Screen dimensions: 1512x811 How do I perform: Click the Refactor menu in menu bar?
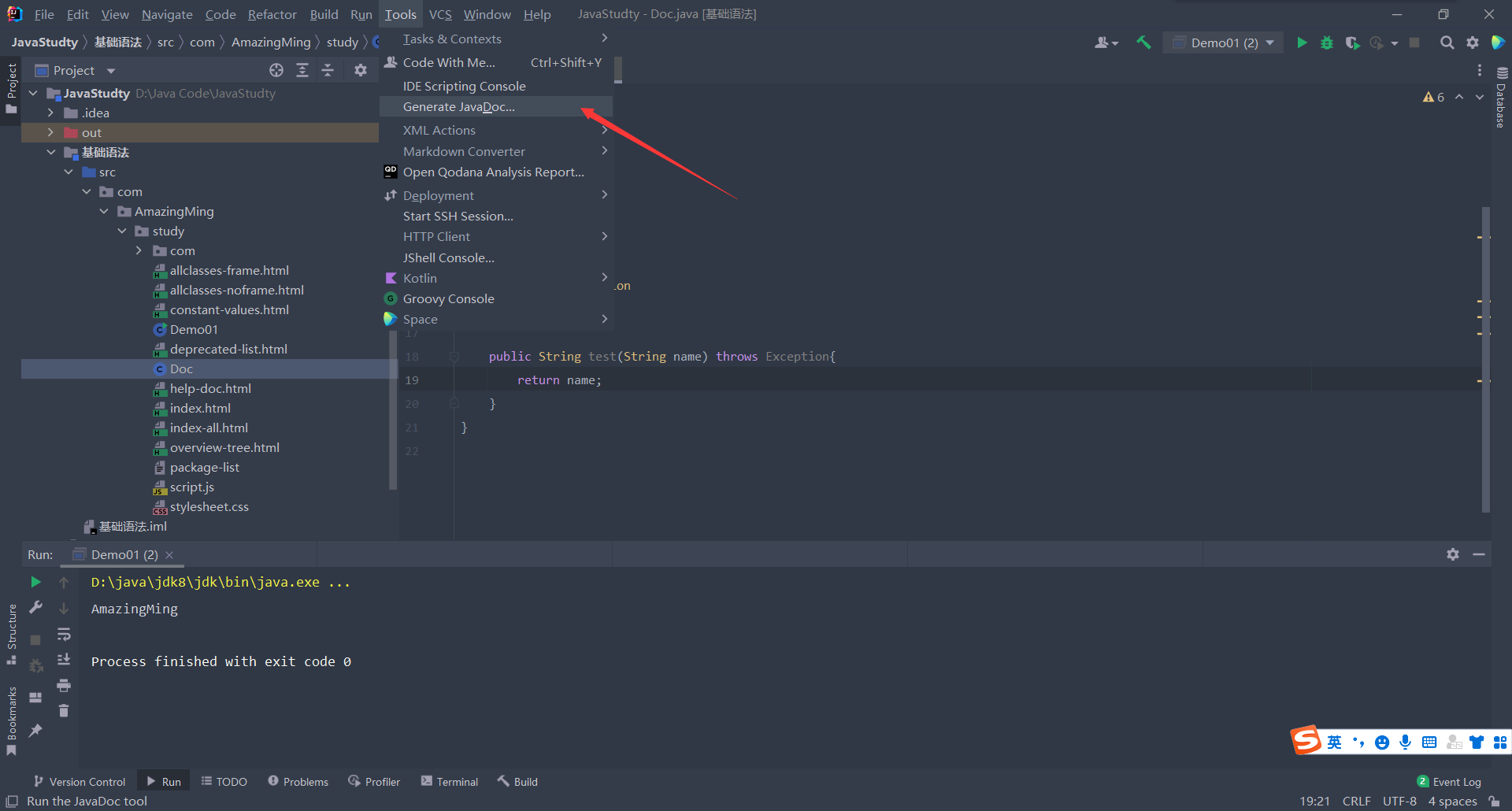coord(272,14)
